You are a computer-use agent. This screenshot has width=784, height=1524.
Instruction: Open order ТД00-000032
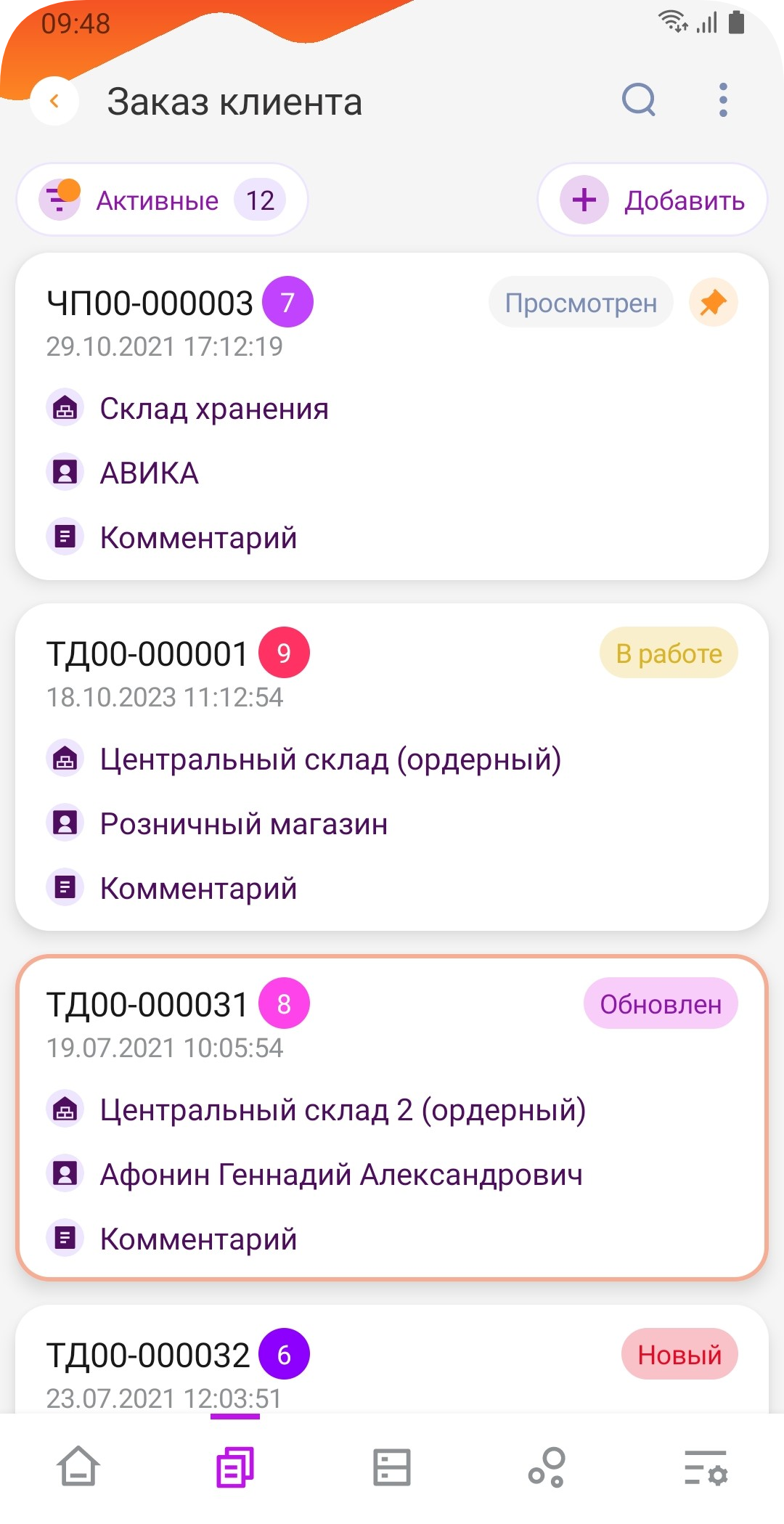pyautogui.click(x=148, y=1355)
